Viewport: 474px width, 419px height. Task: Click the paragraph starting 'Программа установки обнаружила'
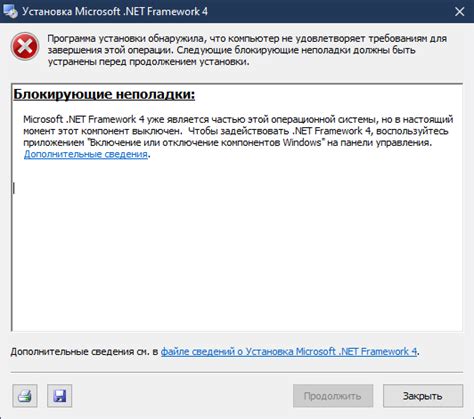[247, 50]
